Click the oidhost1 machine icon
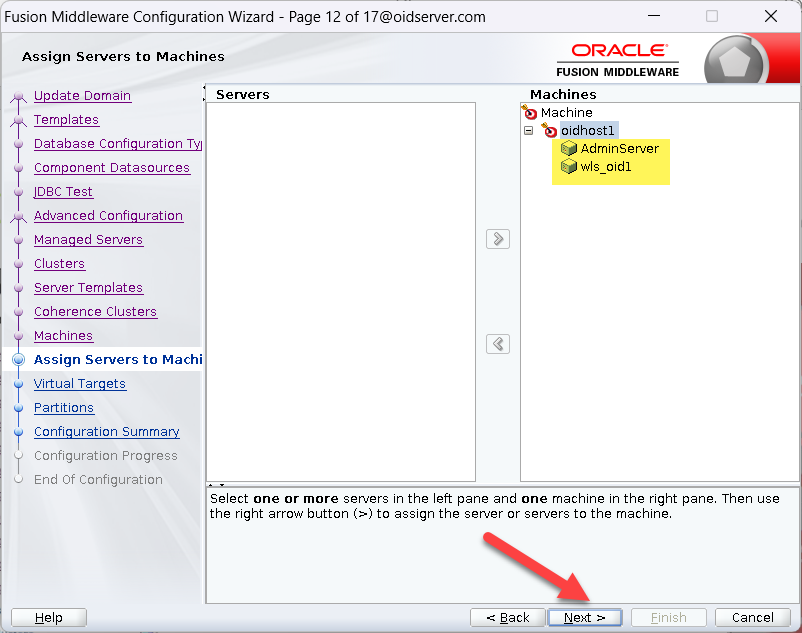The width and height of the screenshot is (802, 633). [549, 131]
